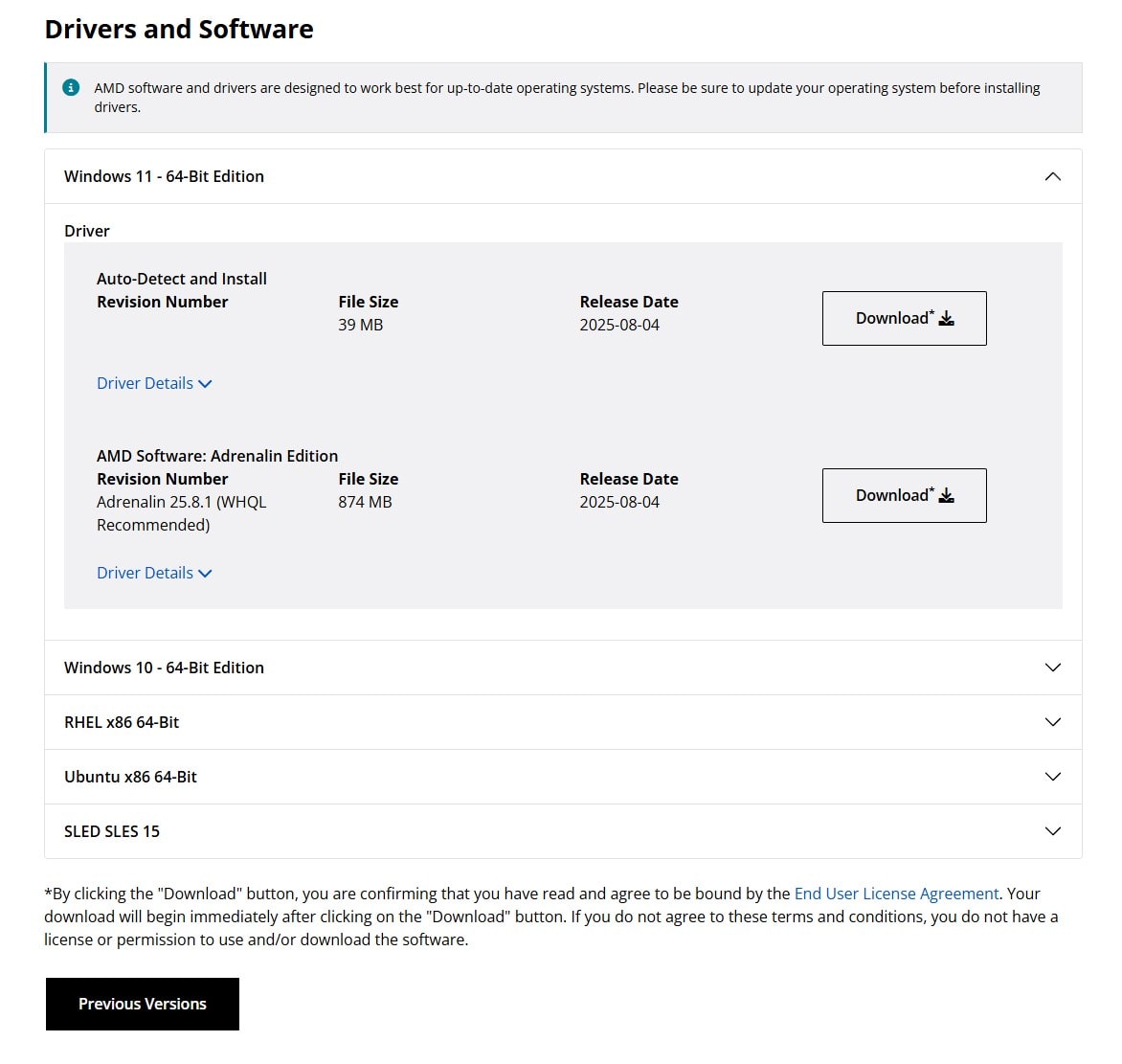The image size is (1122, 1064).
Task: Open the Windows 10 - 64-Bit Edition section
Action: [164, 668]
